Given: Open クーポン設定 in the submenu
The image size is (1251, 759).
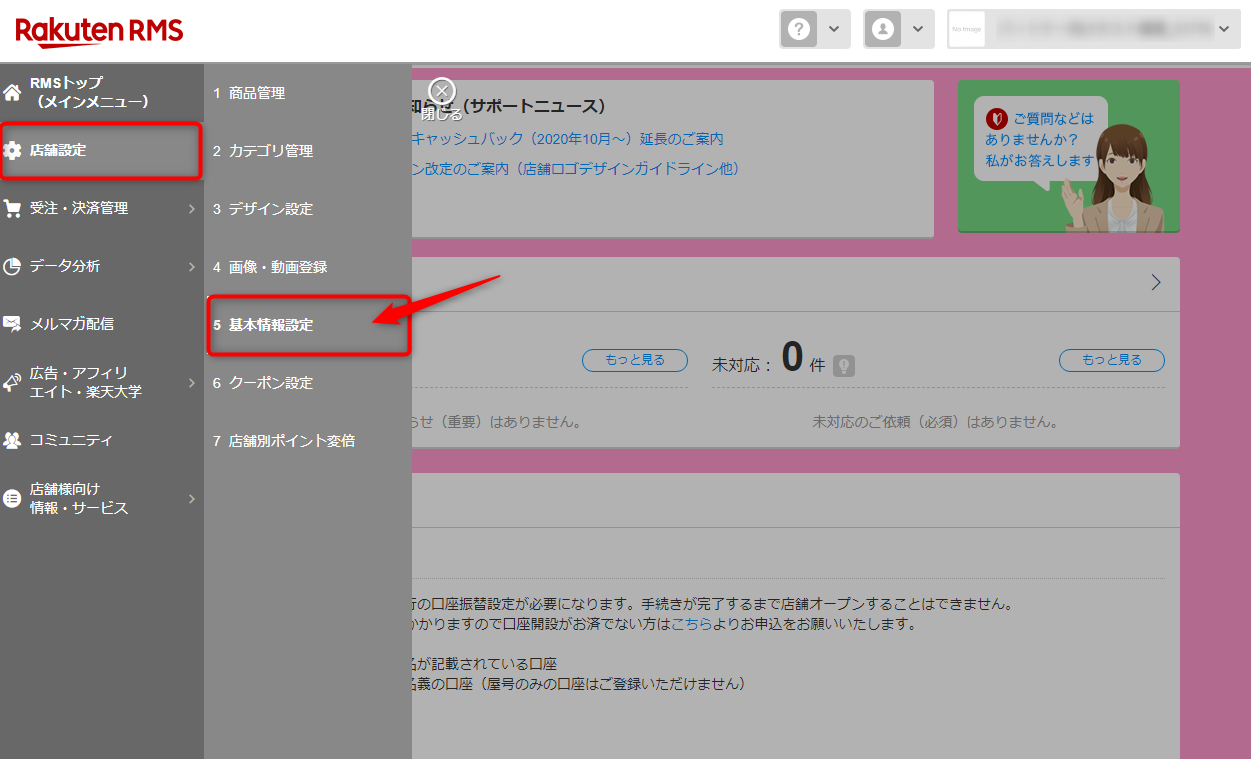Looking at the screenshot, I should point(271,383).
